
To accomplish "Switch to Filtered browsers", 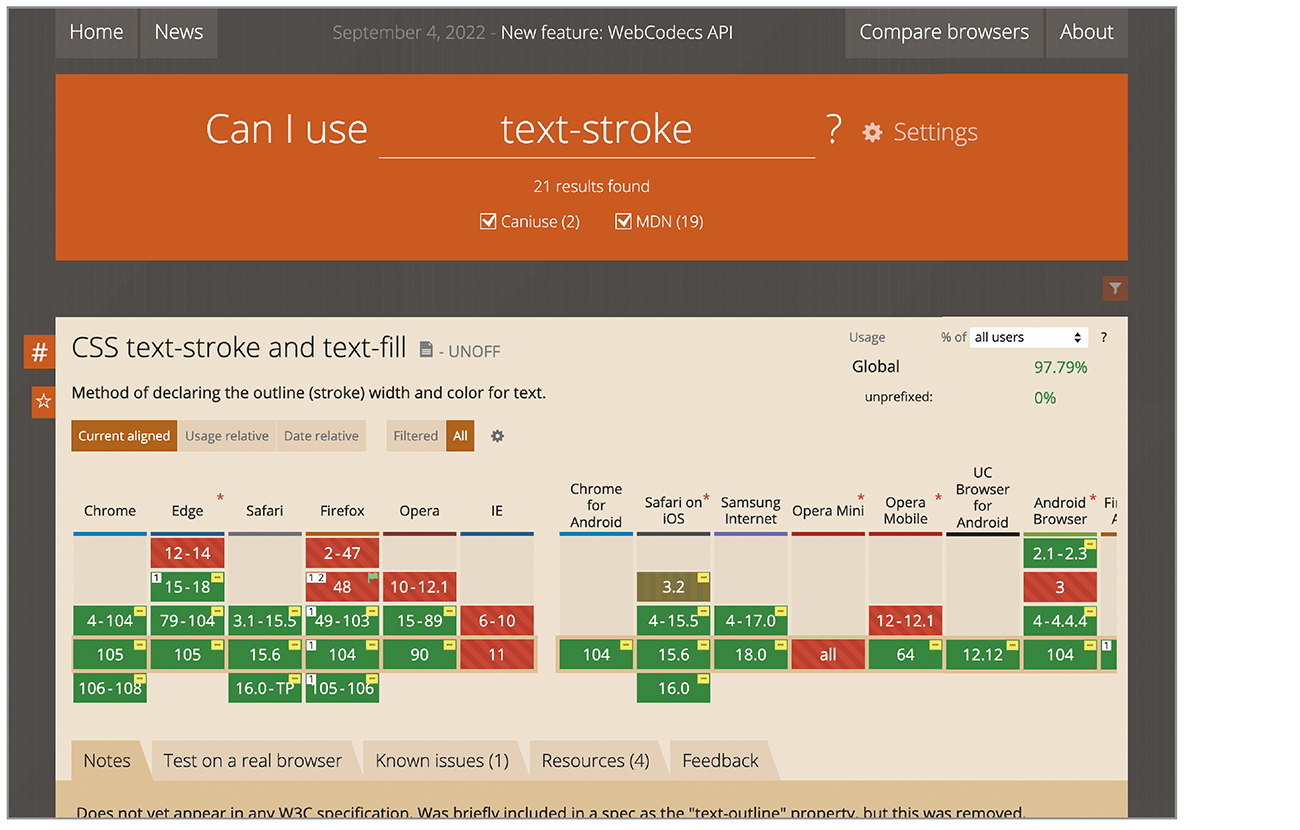I will [x=416, y=436].
